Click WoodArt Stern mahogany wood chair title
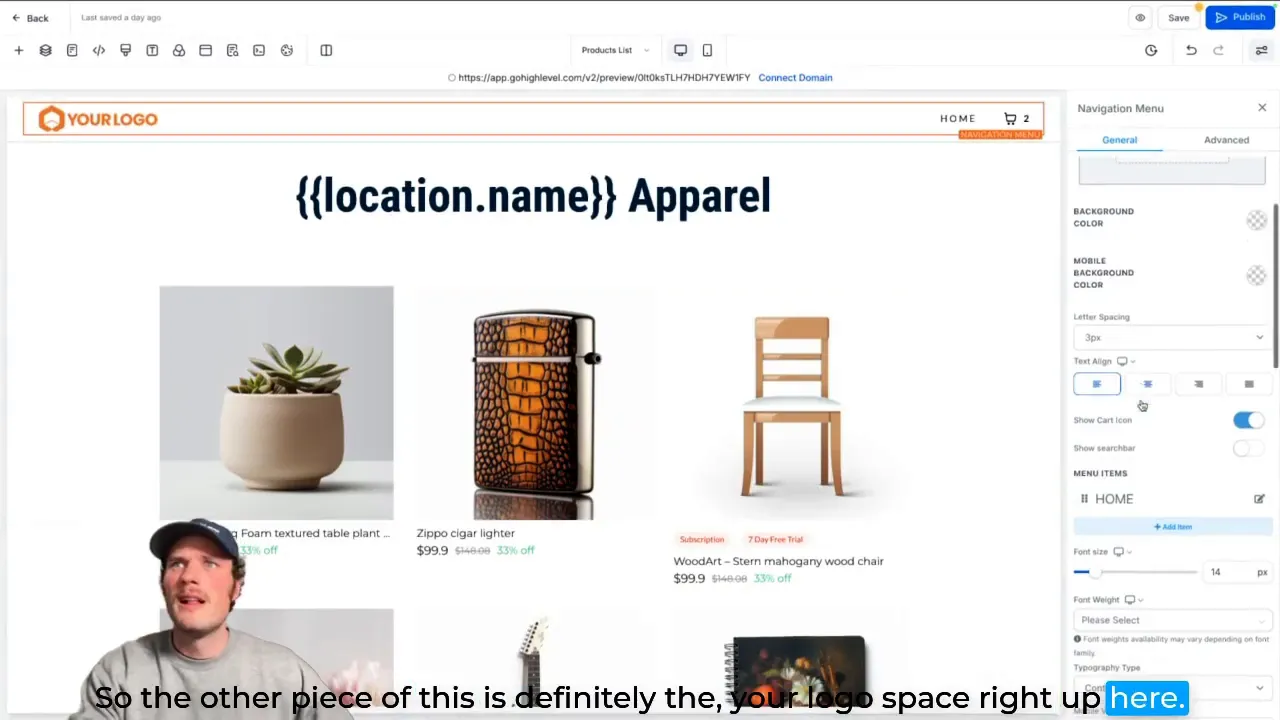The height and width of the screenshot is (720, 1280). coord(778,561)
